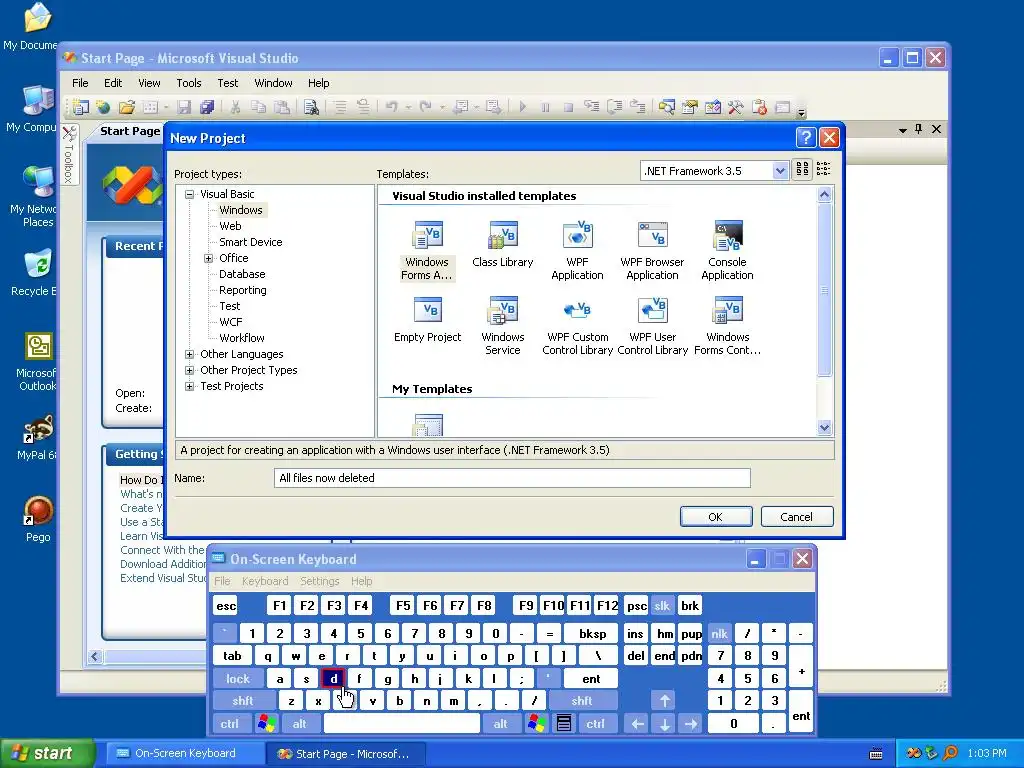Image resolution: width=1024 pixels, height=768 pixels.
Task: Open the Pego desktop icon
Action: pyautogui.click(x=38, y=519)
